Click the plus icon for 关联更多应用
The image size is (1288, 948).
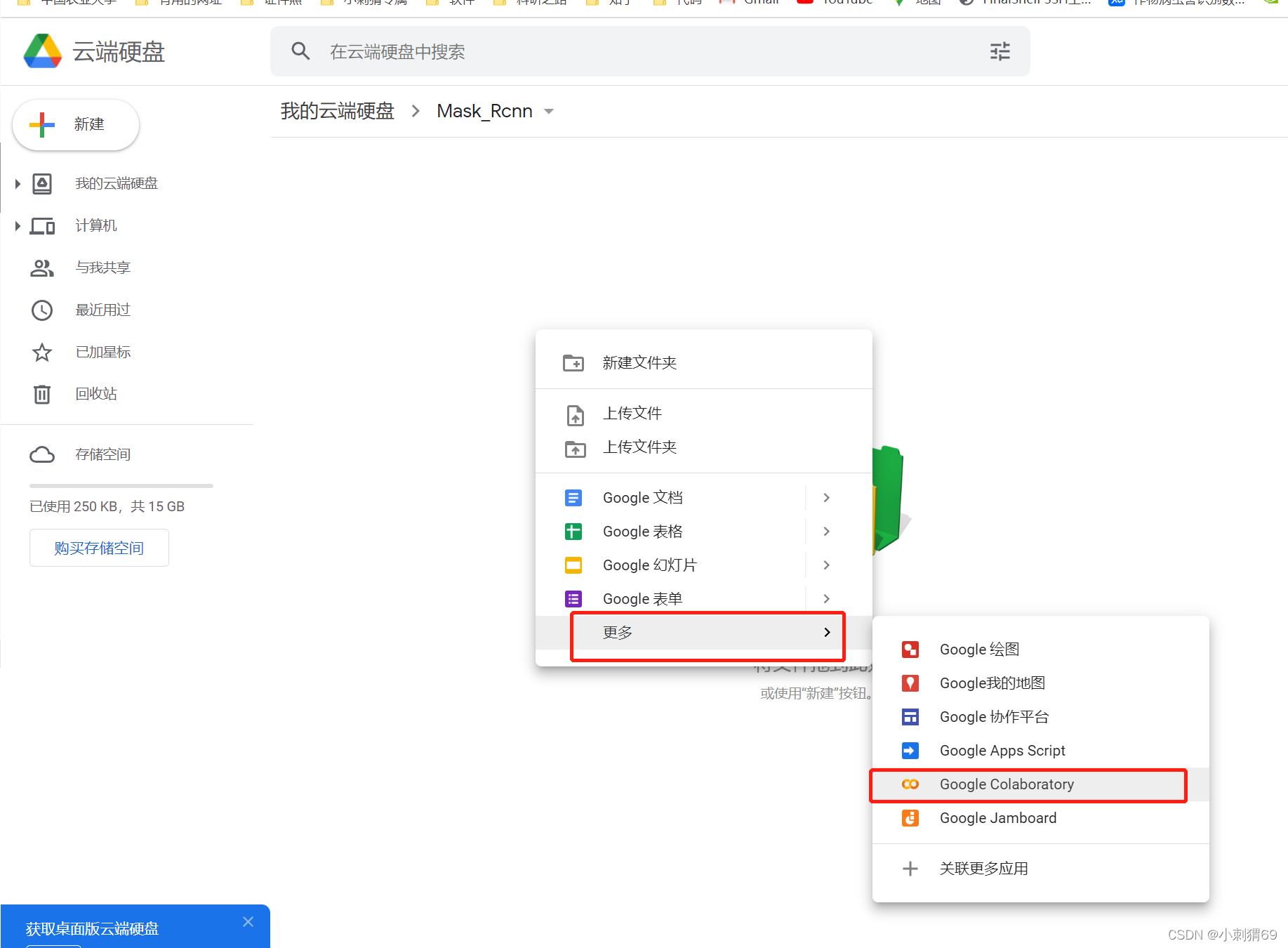tap(910, 869)
